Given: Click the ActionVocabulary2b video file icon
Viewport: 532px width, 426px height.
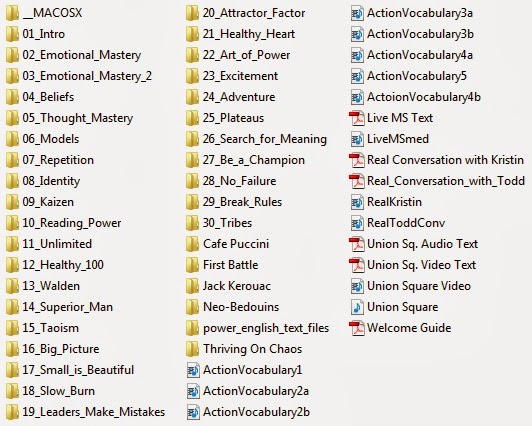Looking at the screenshot, I should pos(193,412).
